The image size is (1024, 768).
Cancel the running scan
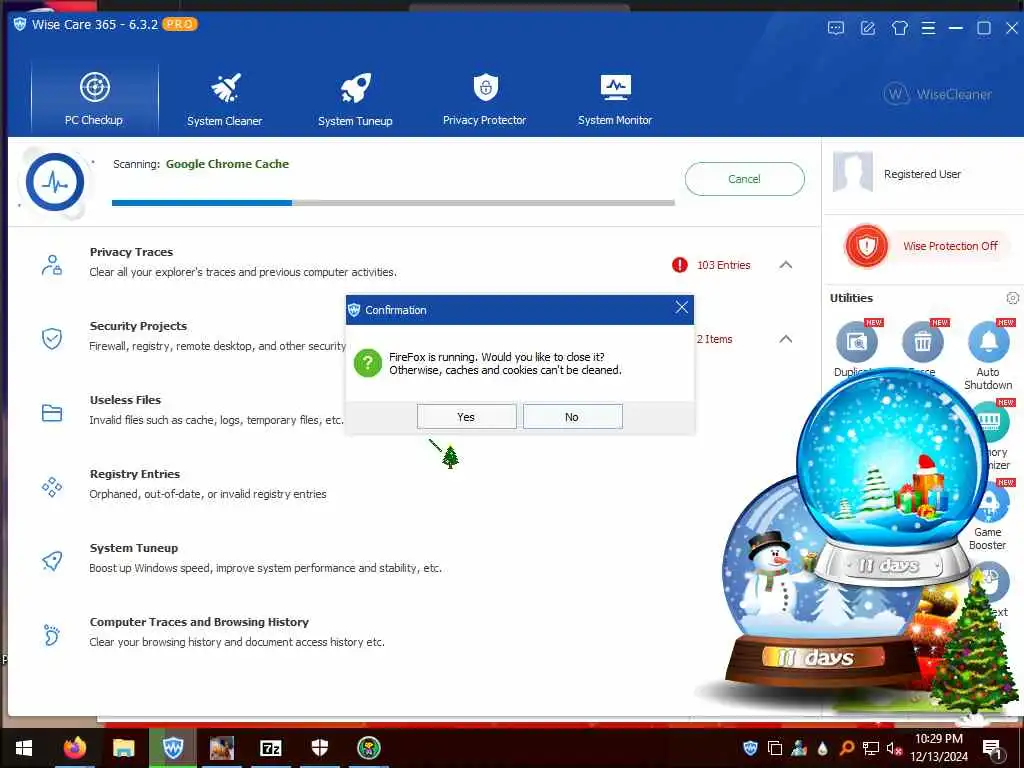(744, 179)
